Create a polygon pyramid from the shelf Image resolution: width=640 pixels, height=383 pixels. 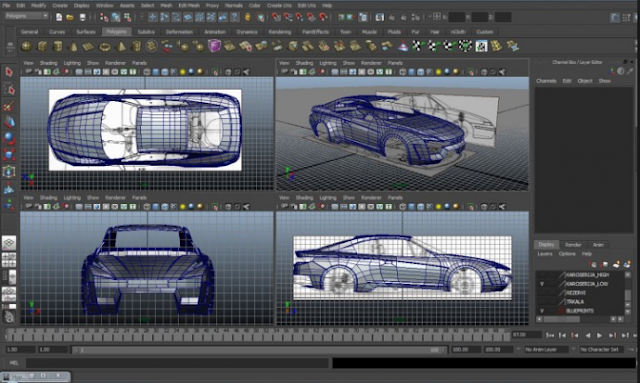120,46
